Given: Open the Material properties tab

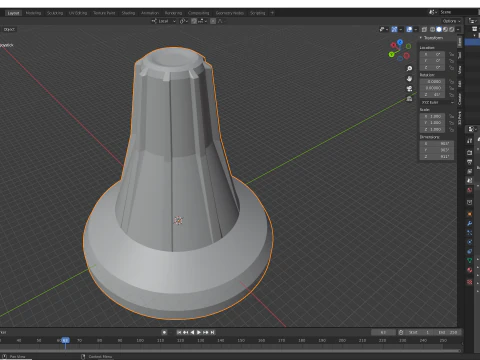Looking at the screenshot, I should point(470,270).
